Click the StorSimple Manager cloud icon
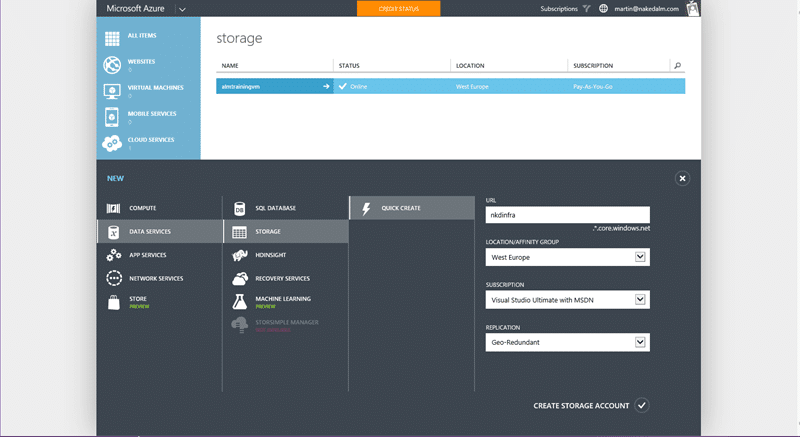This screenshot has width=800, height=437. click(x=239, y=325)
